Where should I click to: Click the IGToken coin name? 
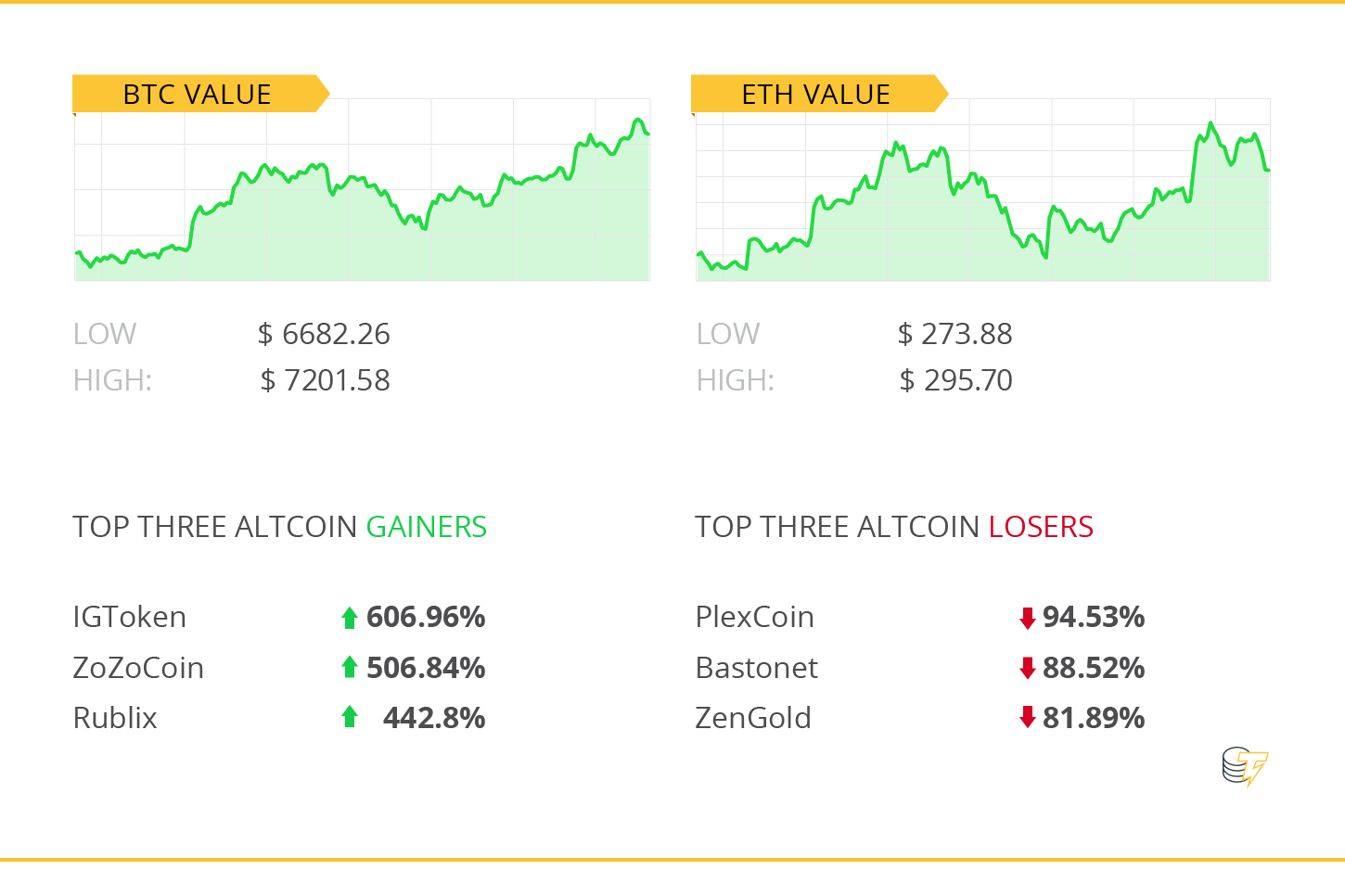(130, 617)
